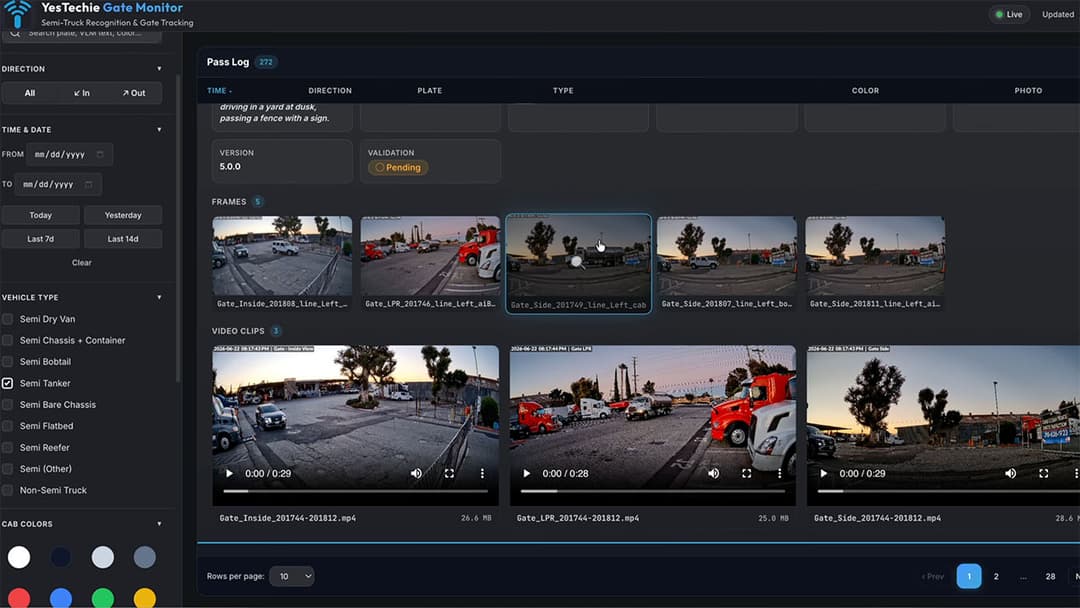Enter fullscreen on the Gate_LPR video clip
Image resolution: width=1080 pixels, height=608 pixels.
coord(747,474)
